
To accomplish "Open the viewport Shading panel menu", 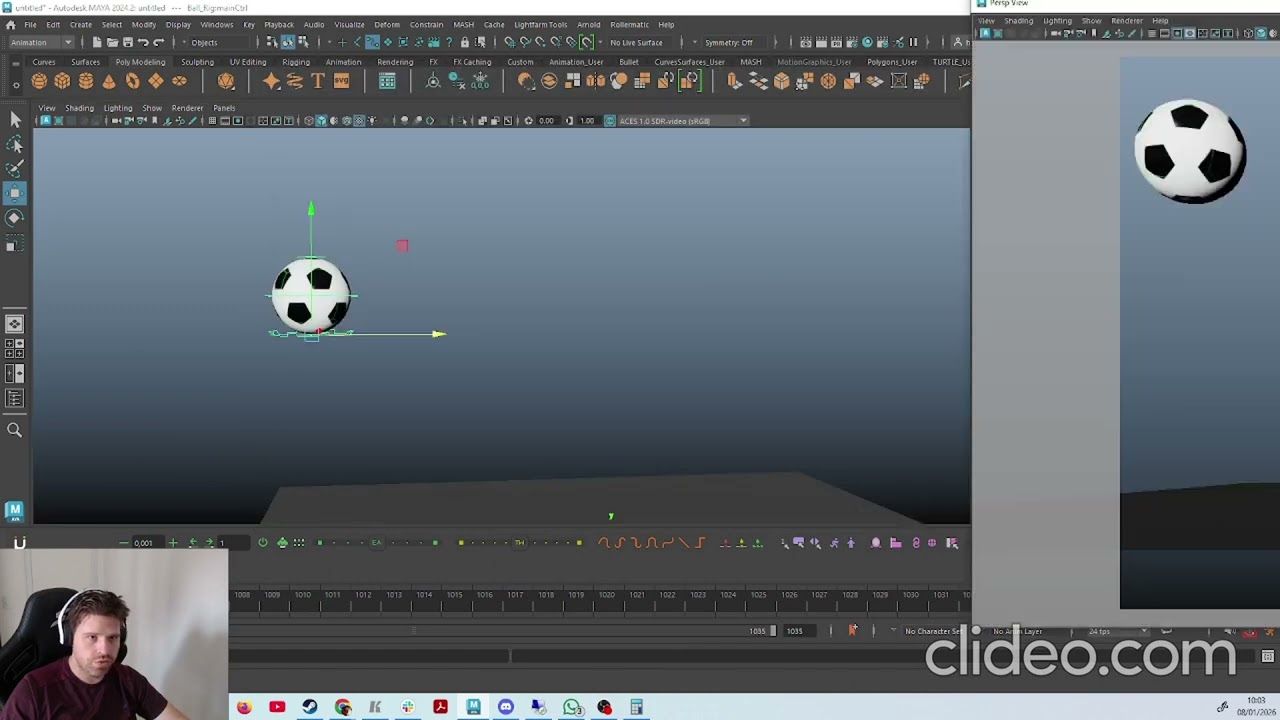I will click(x=79, y=108).
